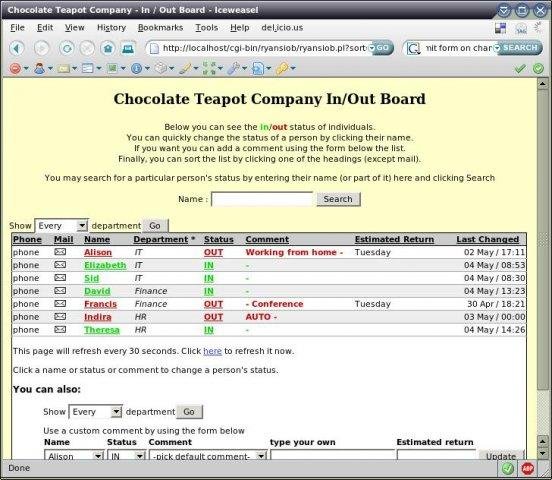Open search engine chooser icon in search bar
Viewport: 552px width, 480px height.
tap(414, 48)
